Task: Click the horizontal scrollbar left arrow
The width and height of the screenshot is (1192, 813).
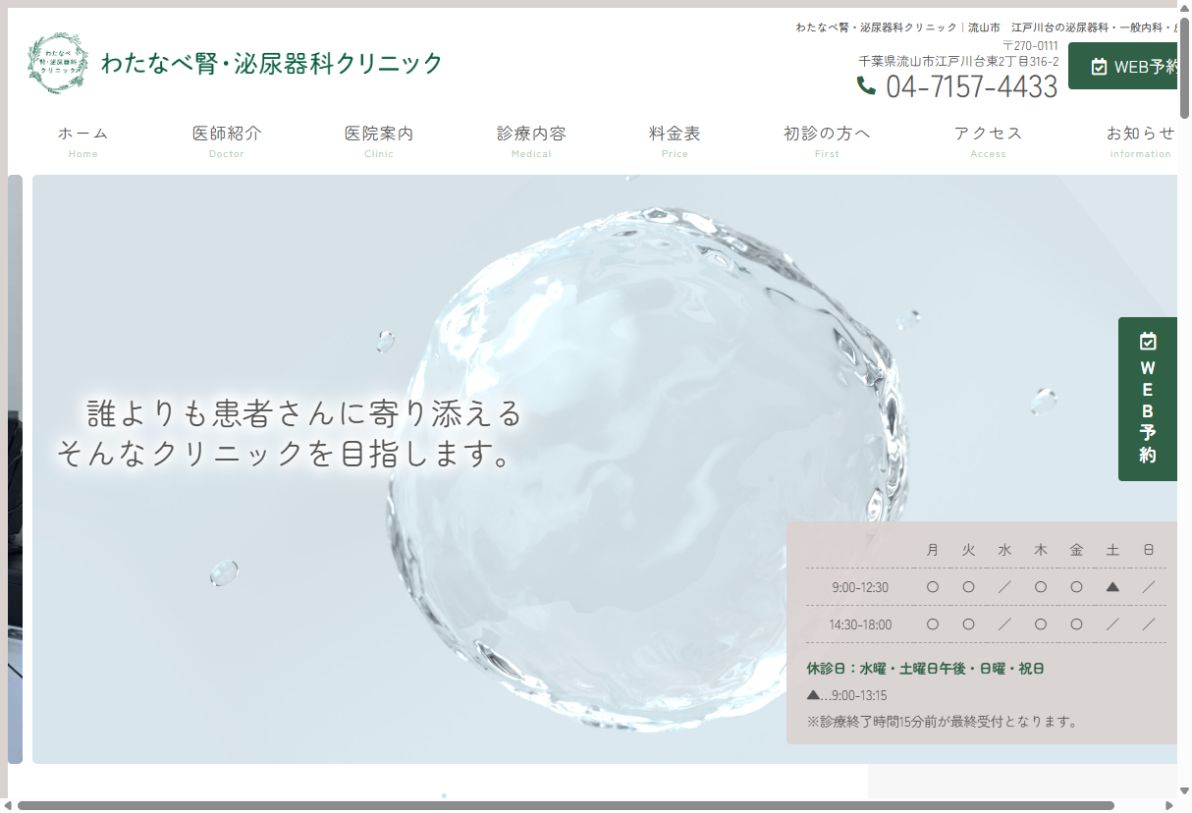Action: coord(8,805)
